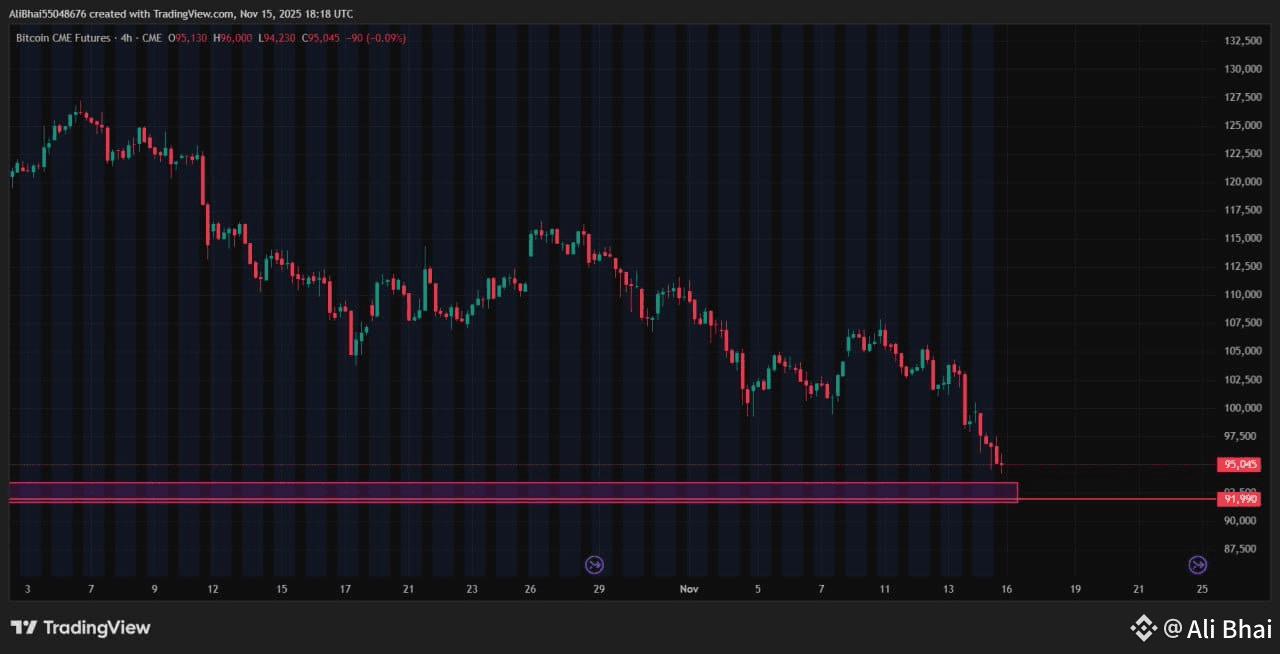Click the purple rollover icon above date 25
The height and width of the screenshot is (654, 1280).
[1197, 565]
